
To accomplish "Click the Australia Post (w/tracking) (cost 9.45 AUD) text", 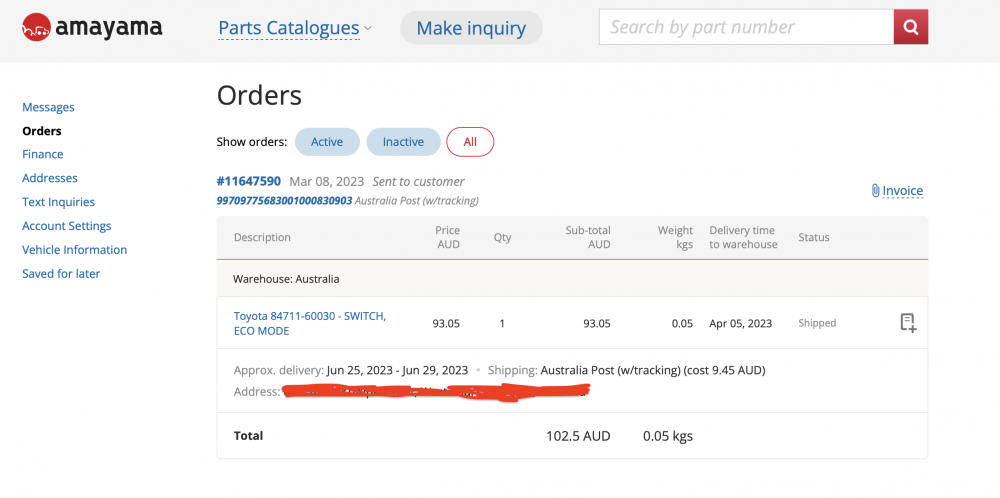I will [x=653, y=370].
